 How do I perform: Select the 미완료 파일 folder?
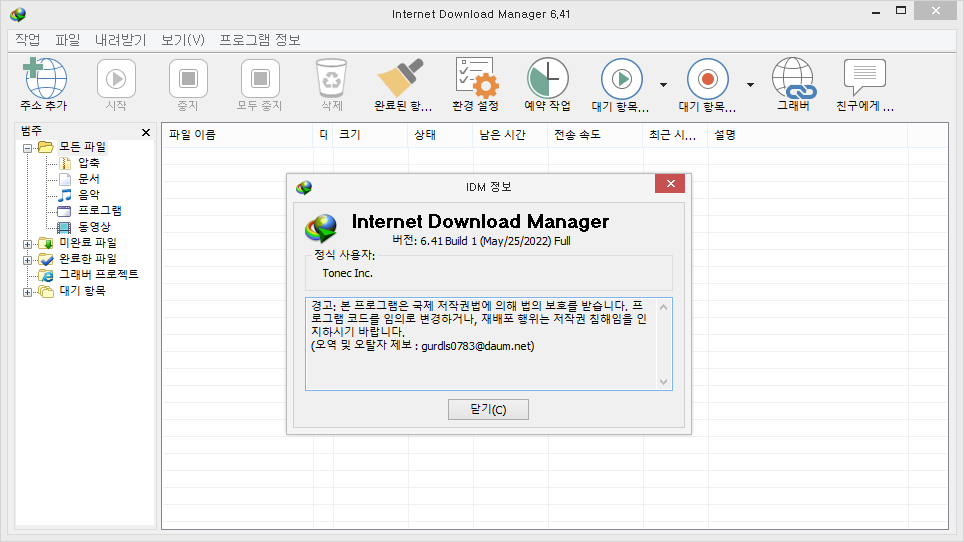pos(88,243)
